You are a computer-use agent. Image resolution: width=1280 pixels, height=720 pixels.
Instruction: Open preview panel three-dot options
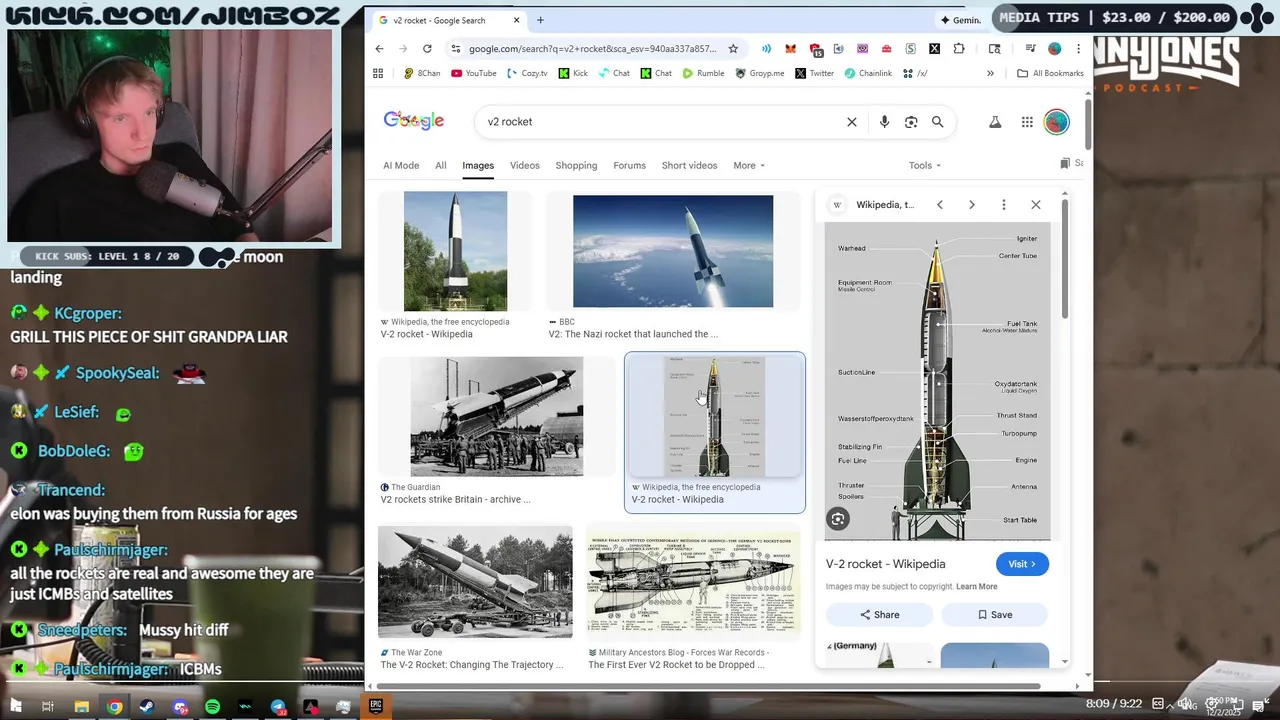point(1004,204)
